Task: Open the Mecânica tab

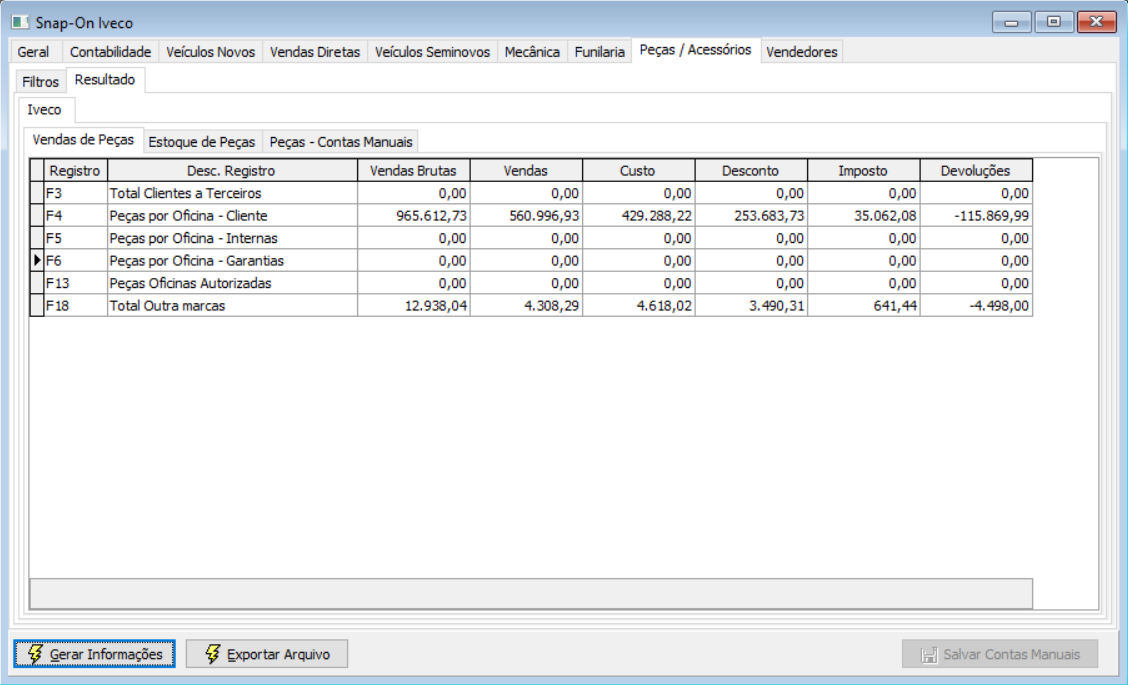Action: (532, 52)
